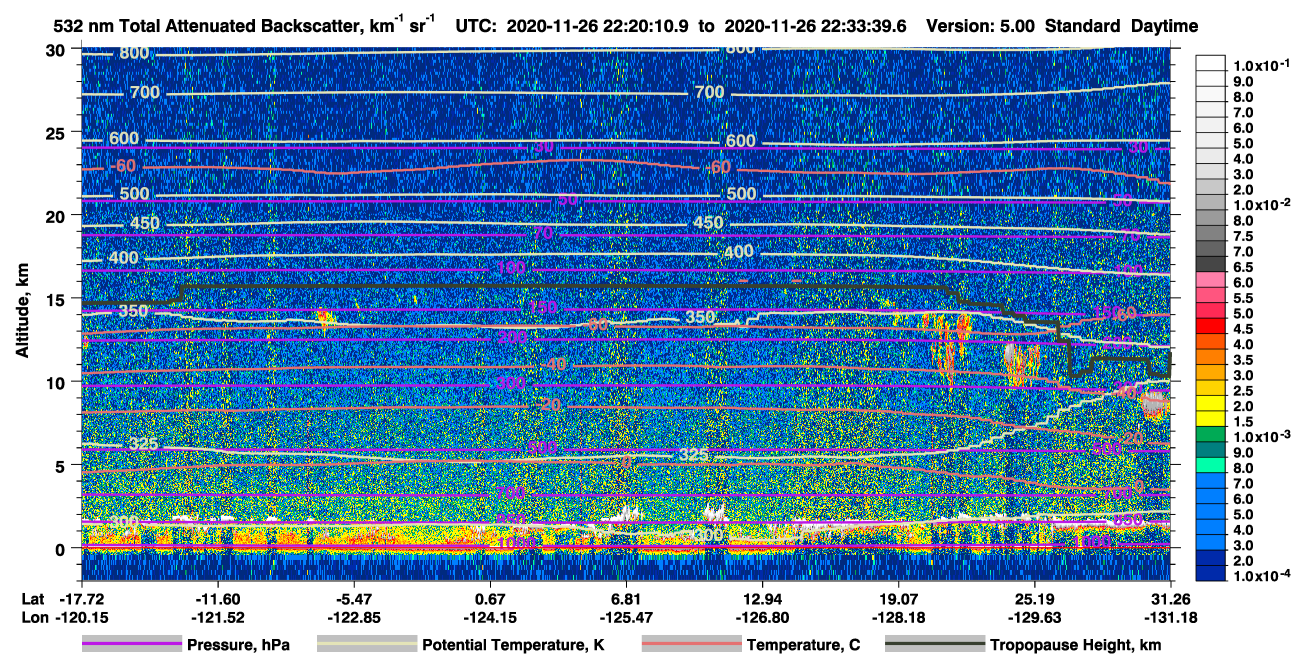
Task: Click the longitude value '-128.18'
Action: 898,616
